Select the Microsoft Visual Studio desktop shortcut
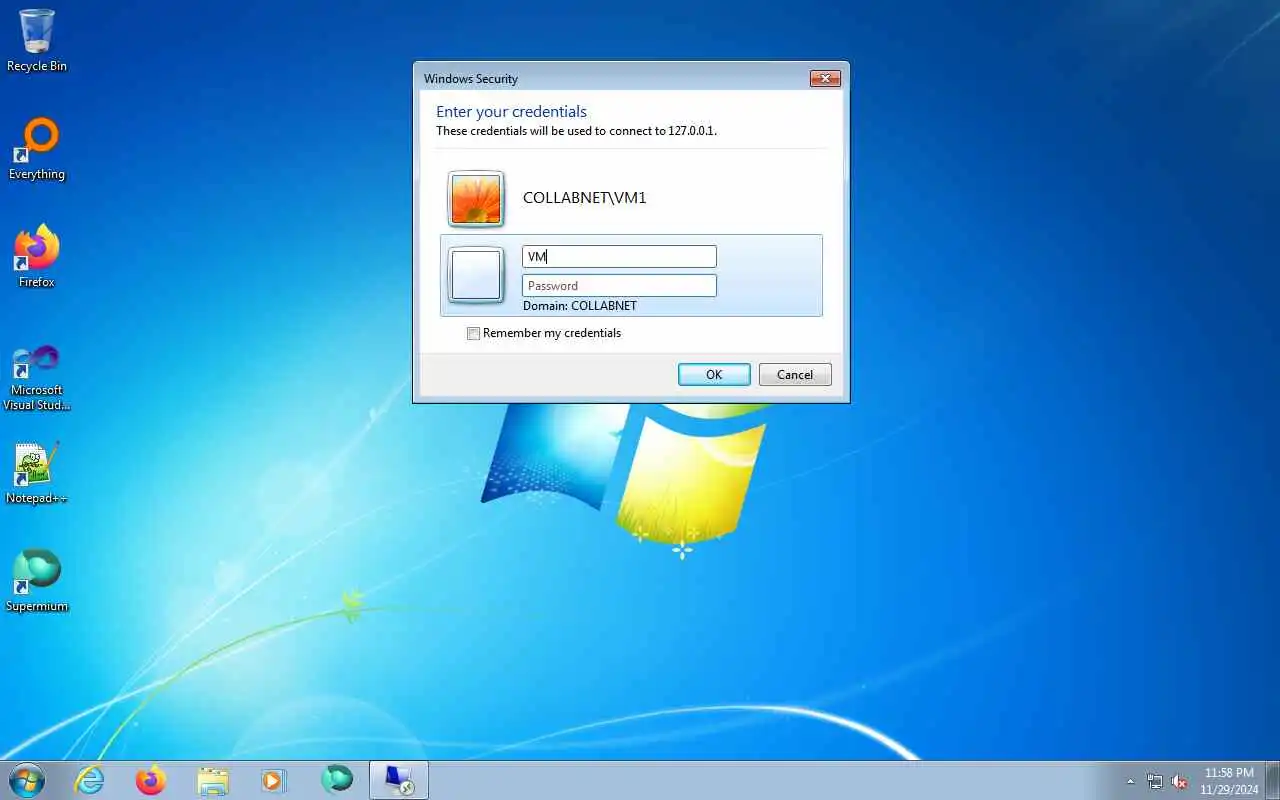 click(x=37, y=377)
